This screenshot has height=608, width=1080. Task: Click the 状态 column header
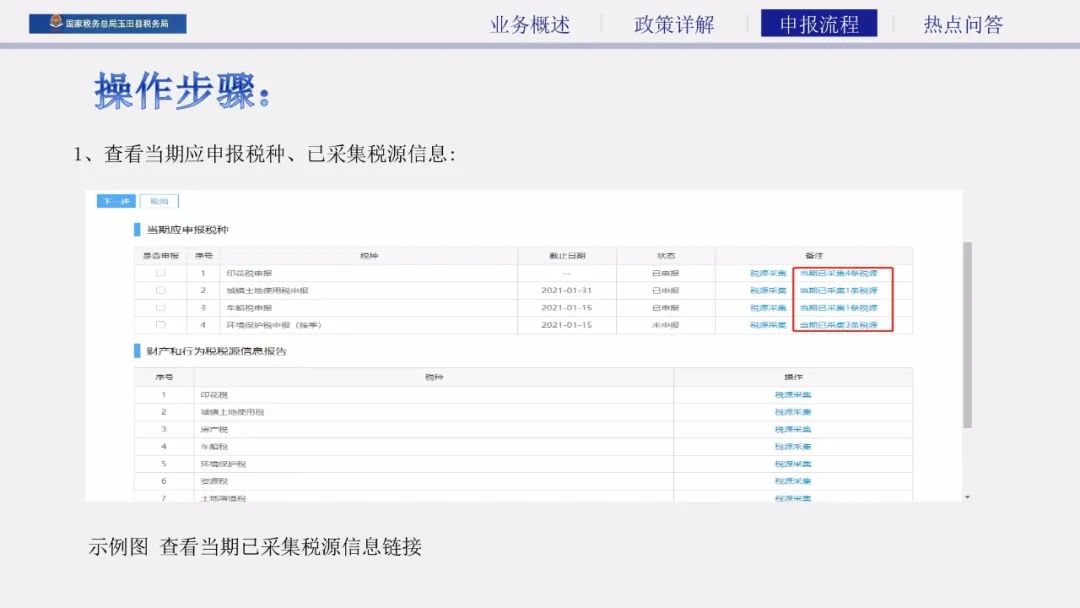click(x=666, y=255)
